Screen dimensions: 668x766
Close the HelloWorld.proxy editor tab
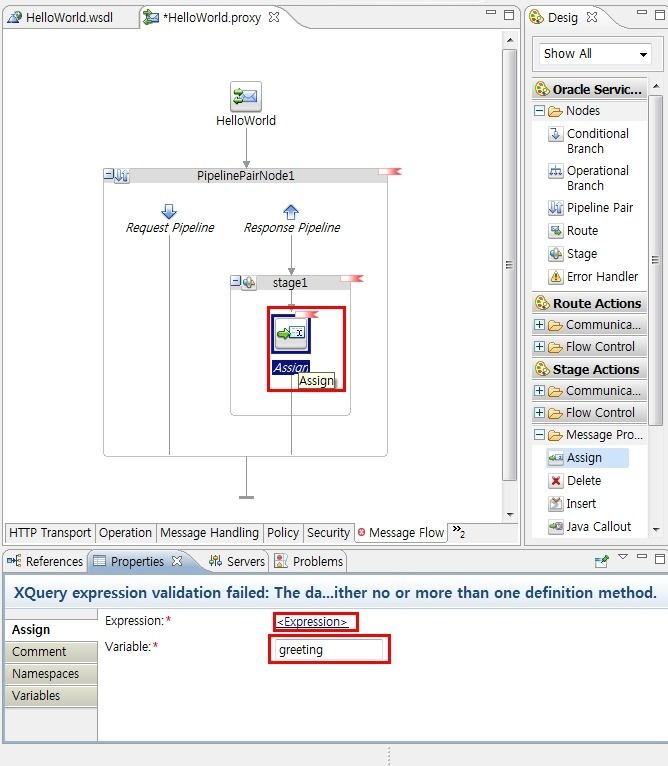[x=274, y=17]
